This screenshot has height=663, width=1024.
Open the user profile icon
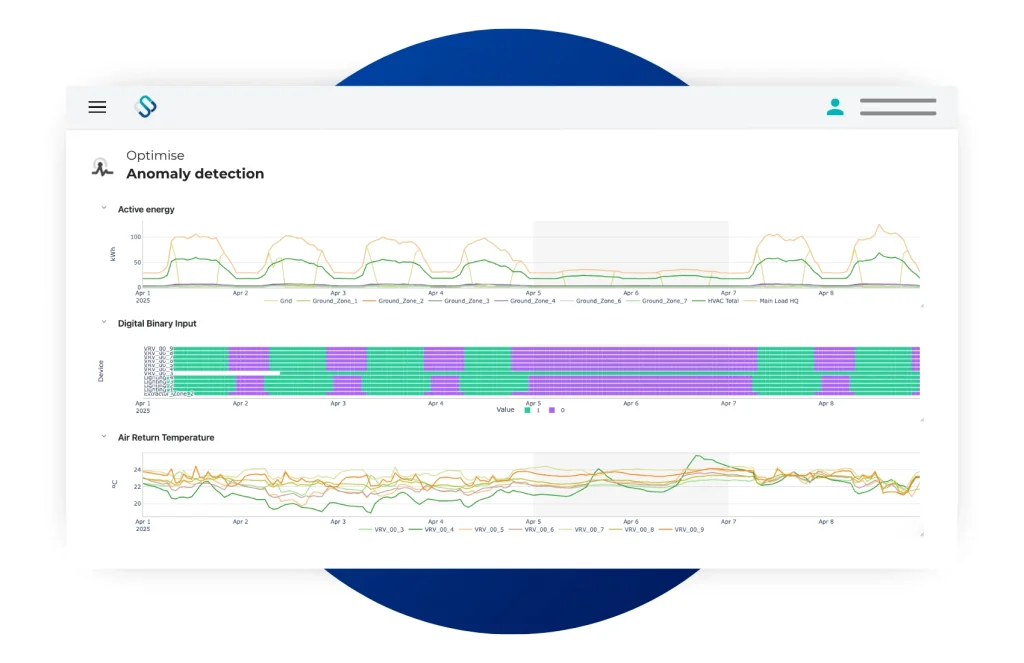pos(835,107)
